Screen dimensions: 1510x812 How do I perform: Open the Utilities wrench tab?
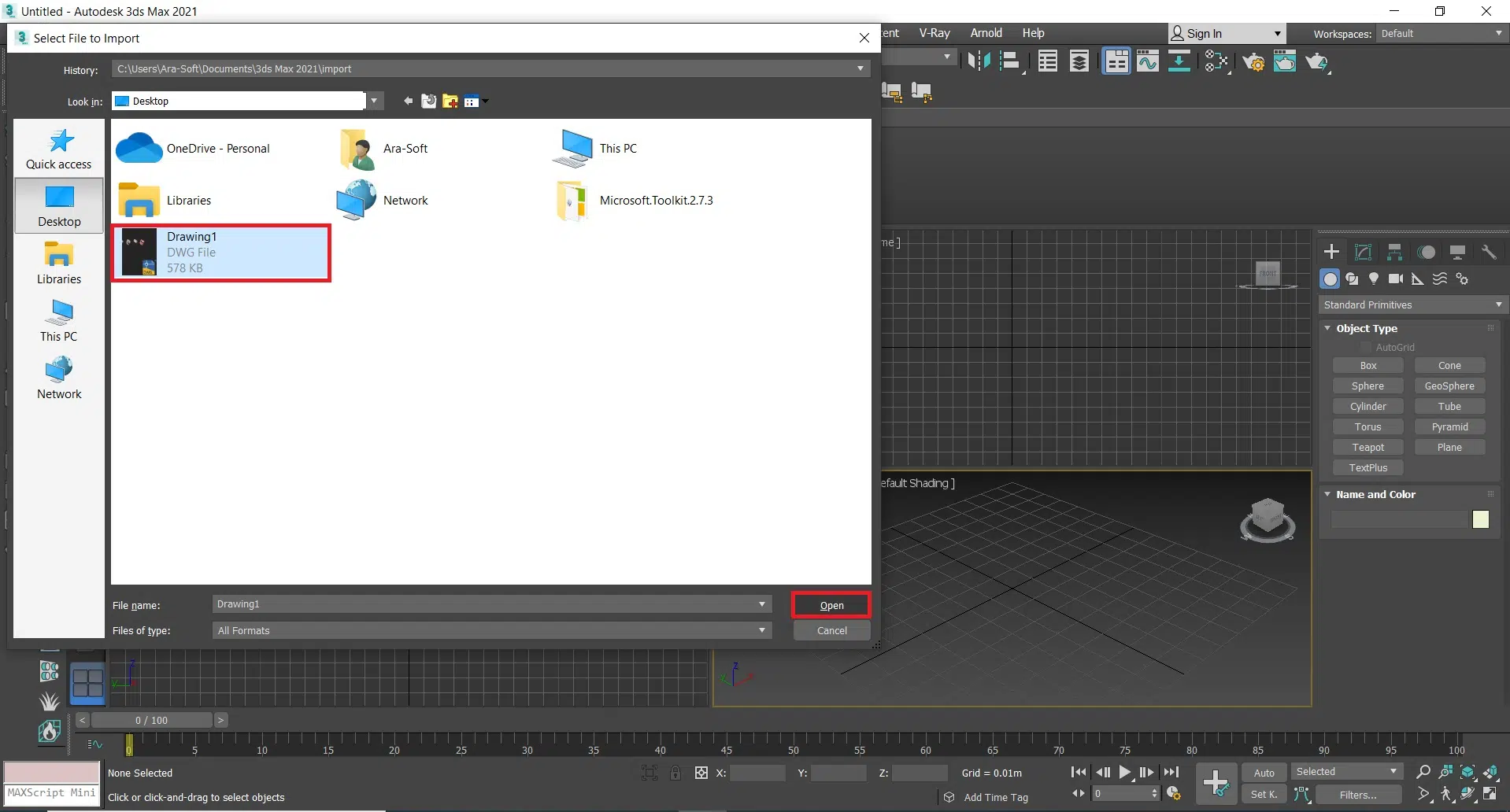(1488, 252)
